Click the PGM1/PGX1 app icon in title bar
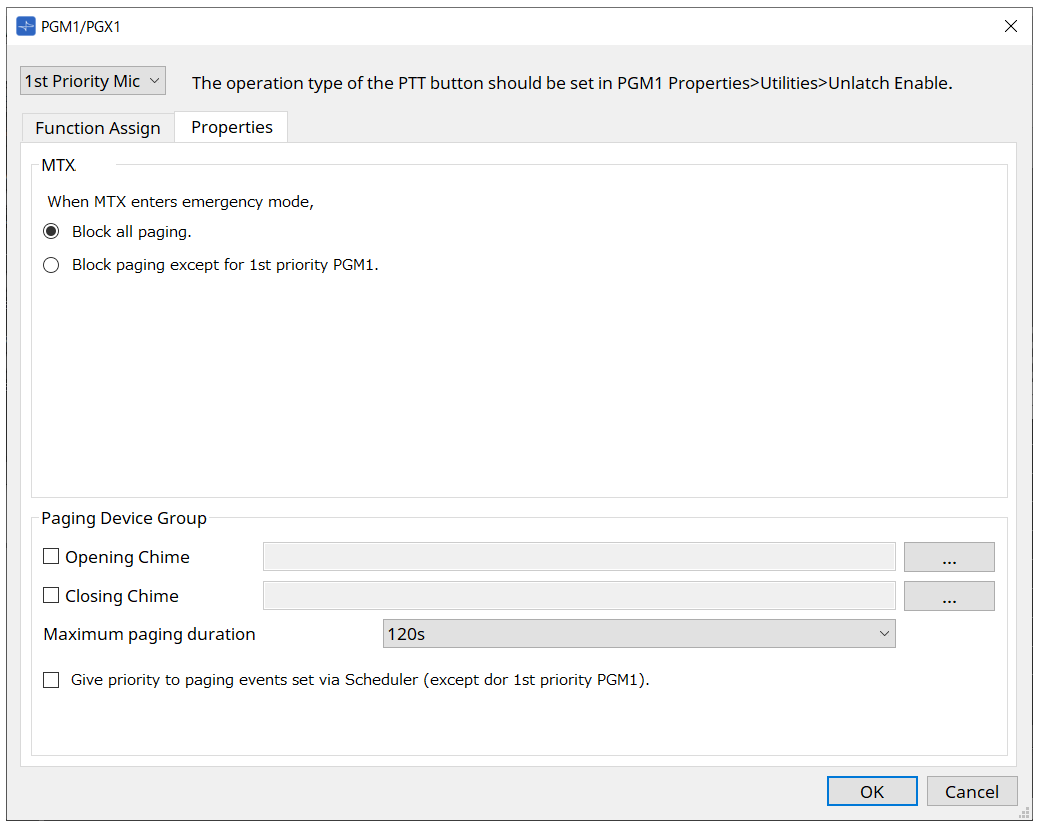Viewport: 1038px width, 829px height. pos(25,26)
